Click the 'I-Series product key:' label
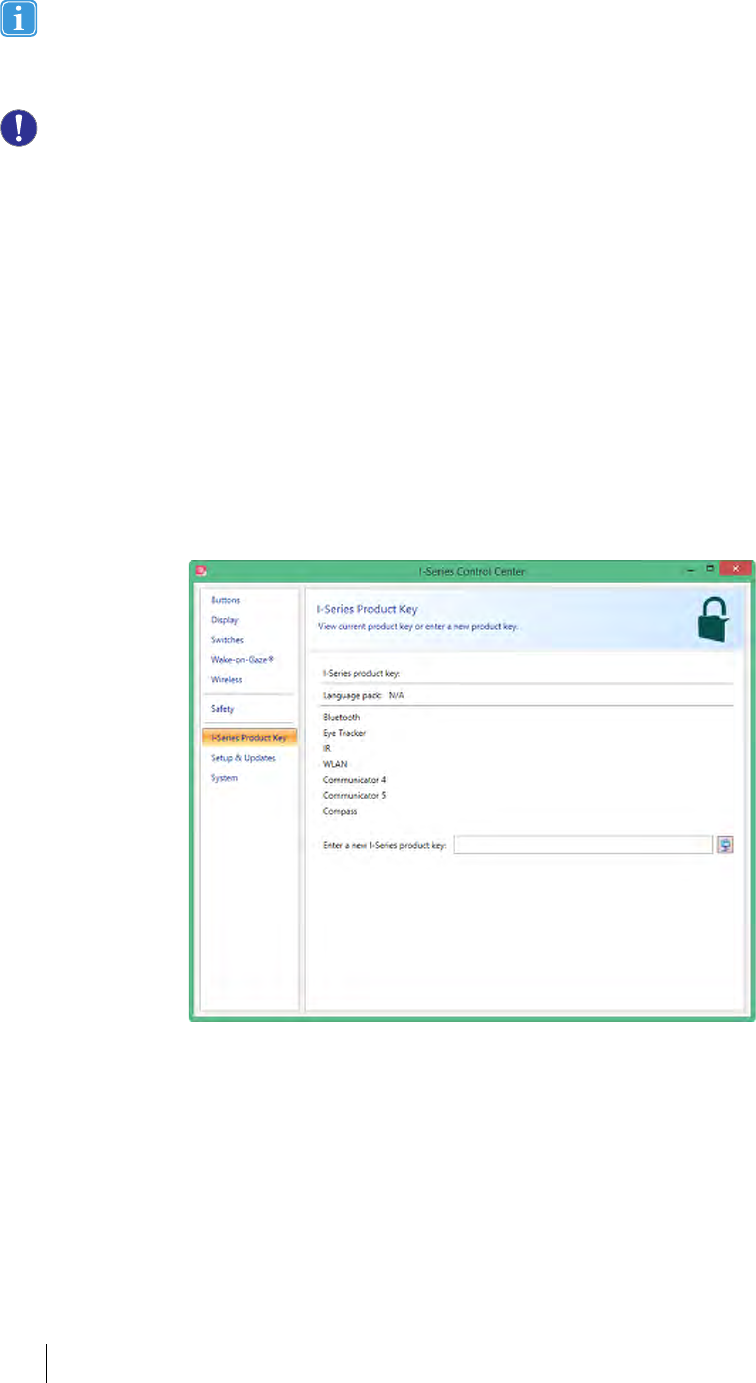The image size is (756, 1383). (361, 673)
